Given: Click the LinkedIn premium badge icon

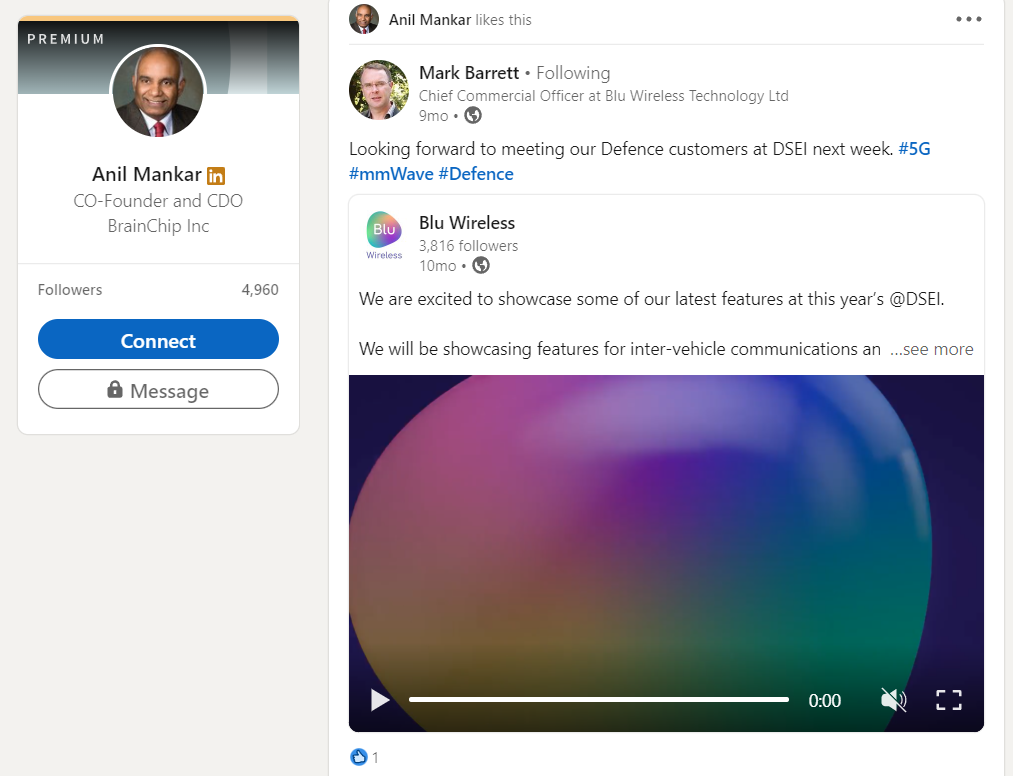Looking at the screenshot, I should tap(216, 176).
